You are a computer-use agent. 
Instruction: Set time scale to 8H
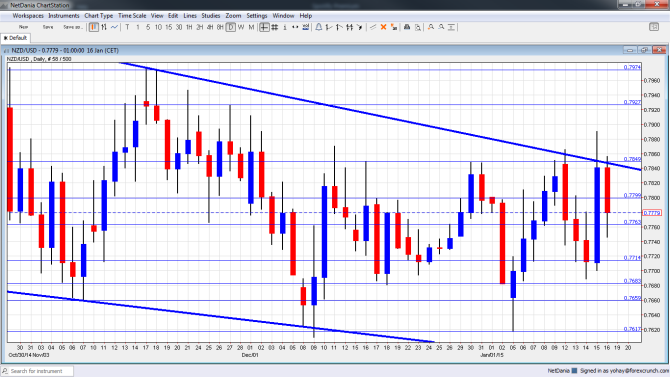[x=220, y=27]
